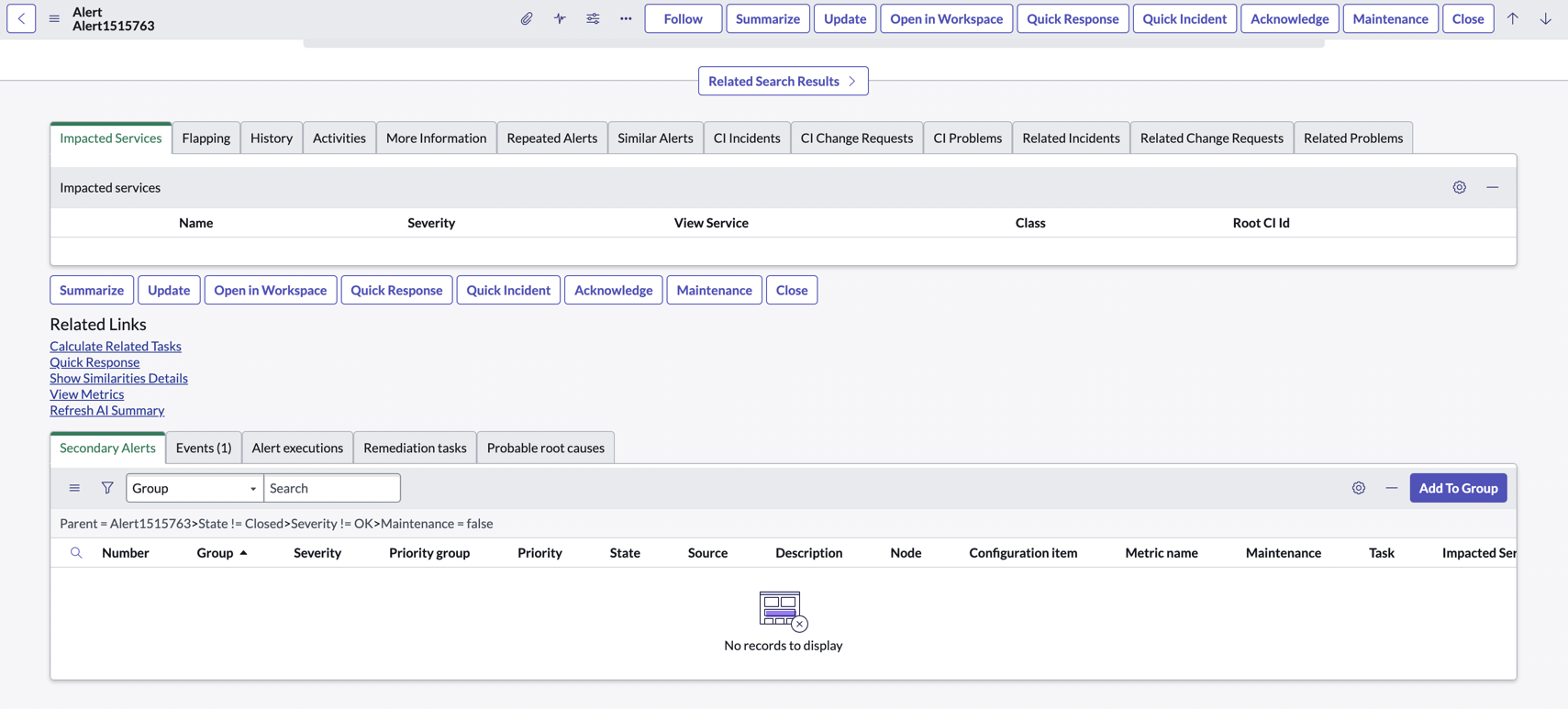
Task: Expand Related Search Results
Action: 783,81
